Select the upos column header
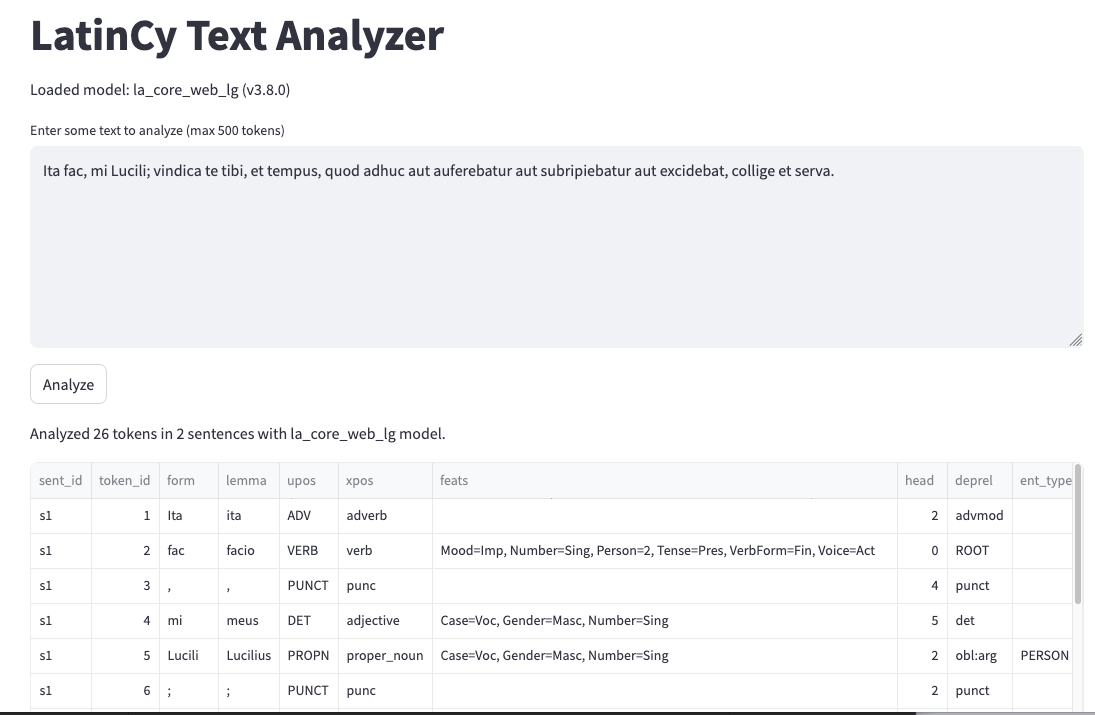Viewport: 1095px width, 715px height. 301,481
